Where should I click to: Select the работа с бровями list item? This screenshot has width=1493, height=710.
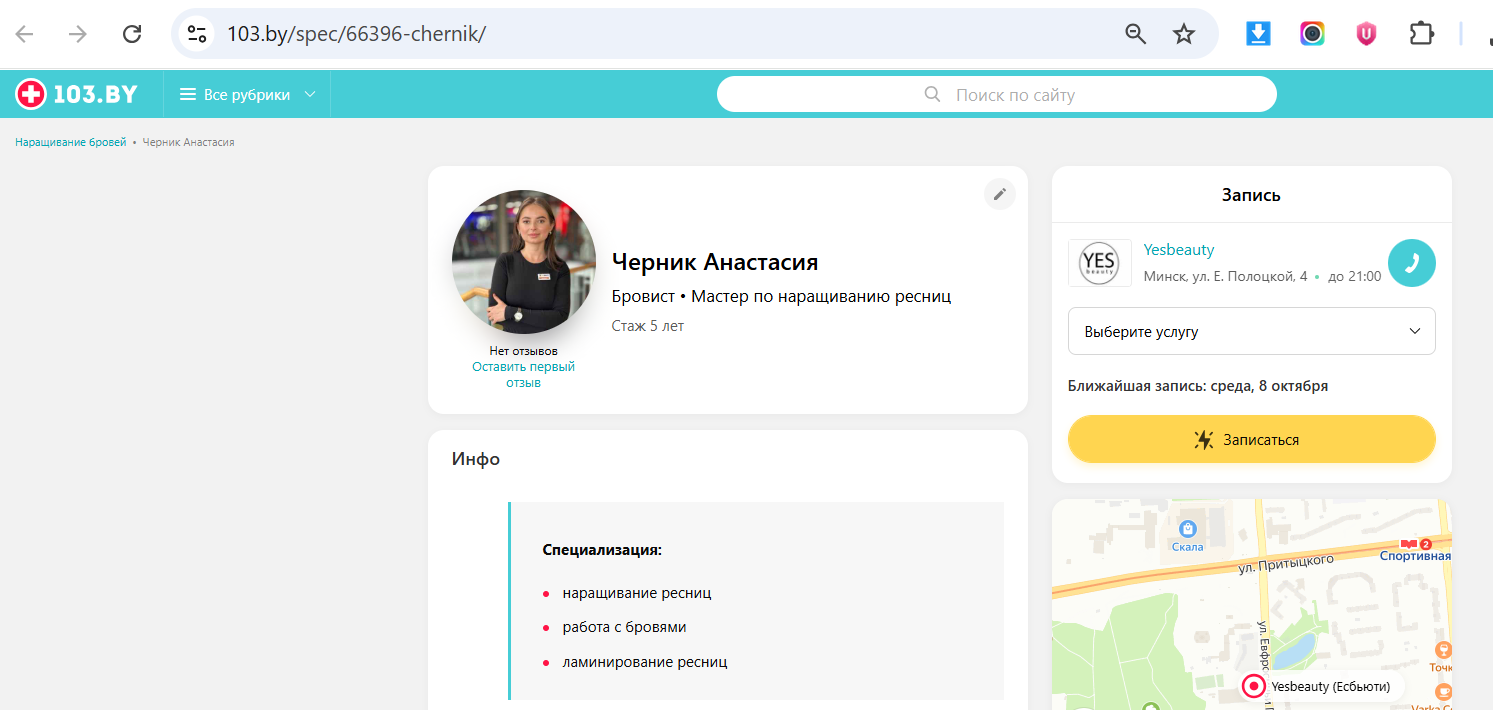pyautogui.click(x=624, y=627)
